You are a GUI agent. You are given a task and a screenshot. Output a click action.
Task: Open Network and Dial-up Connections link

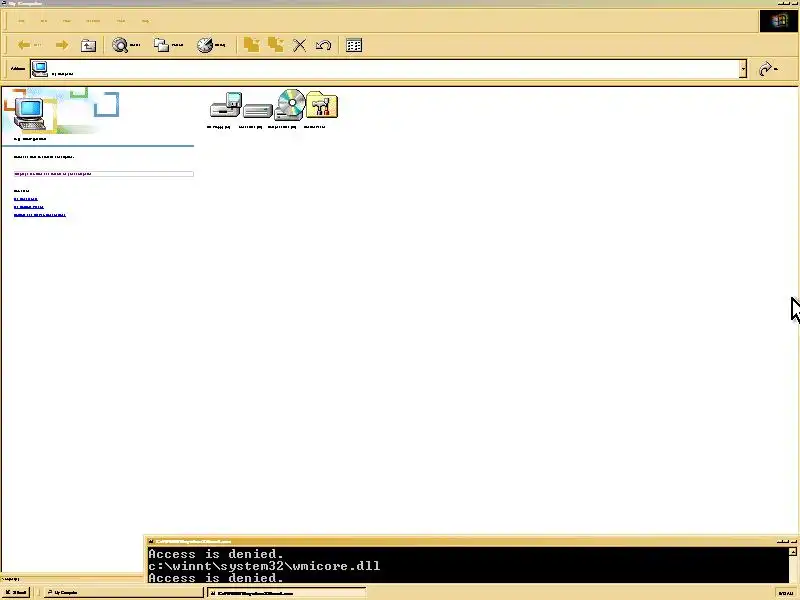click(x=40, y=215)
